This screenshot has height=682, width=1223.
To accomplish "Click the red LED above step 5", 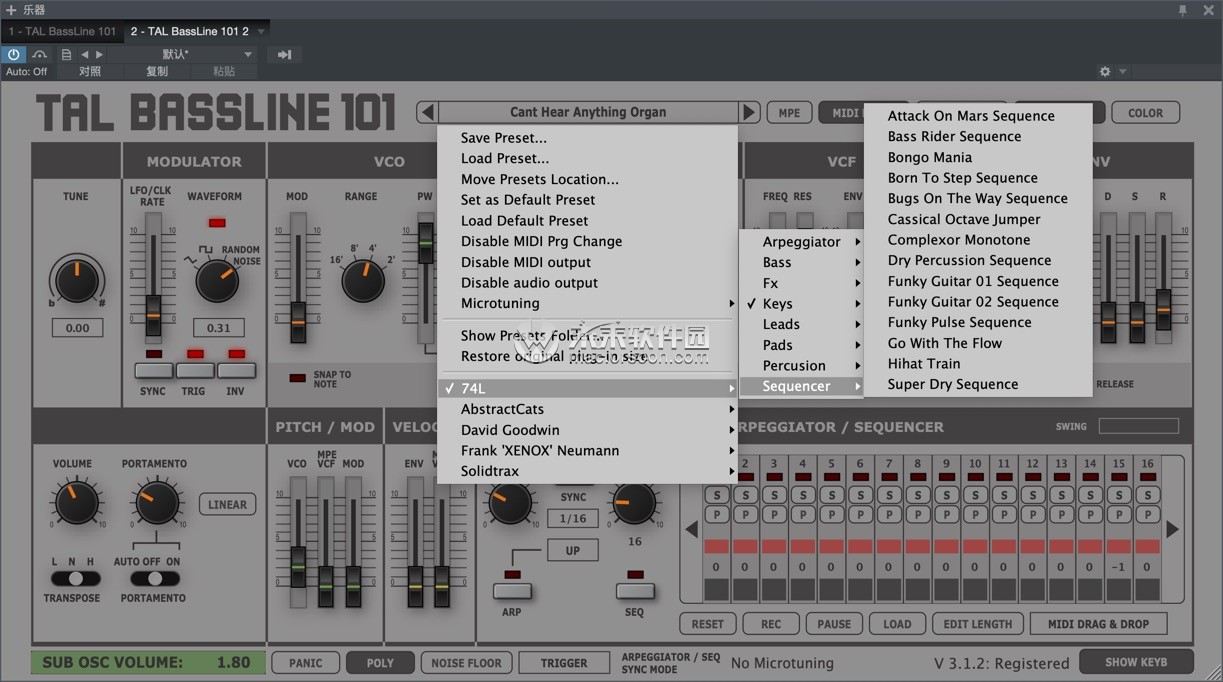I will pyautogui.click(x=831, y=478).
